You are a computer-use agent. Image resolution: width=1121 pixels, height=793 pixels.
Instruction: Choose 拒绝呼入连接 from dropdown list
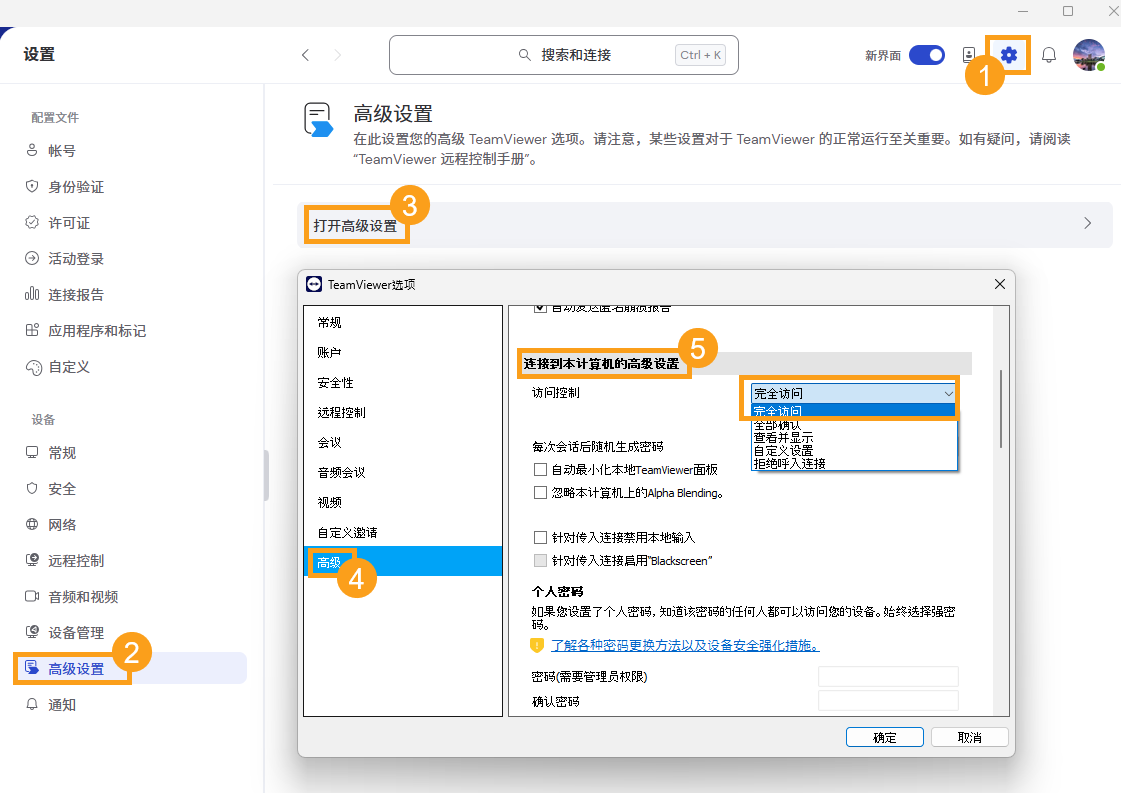click(854, 463)
